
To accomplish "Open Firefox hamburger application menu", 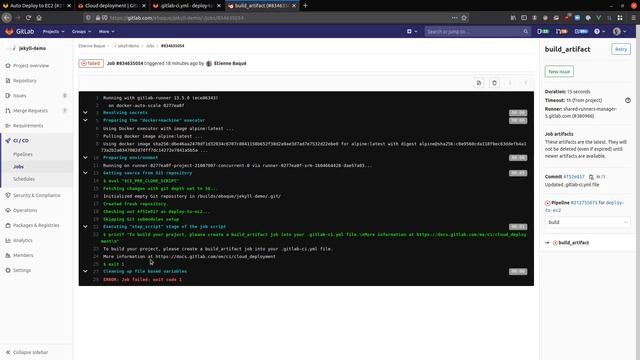I will (x=633, y=18).
